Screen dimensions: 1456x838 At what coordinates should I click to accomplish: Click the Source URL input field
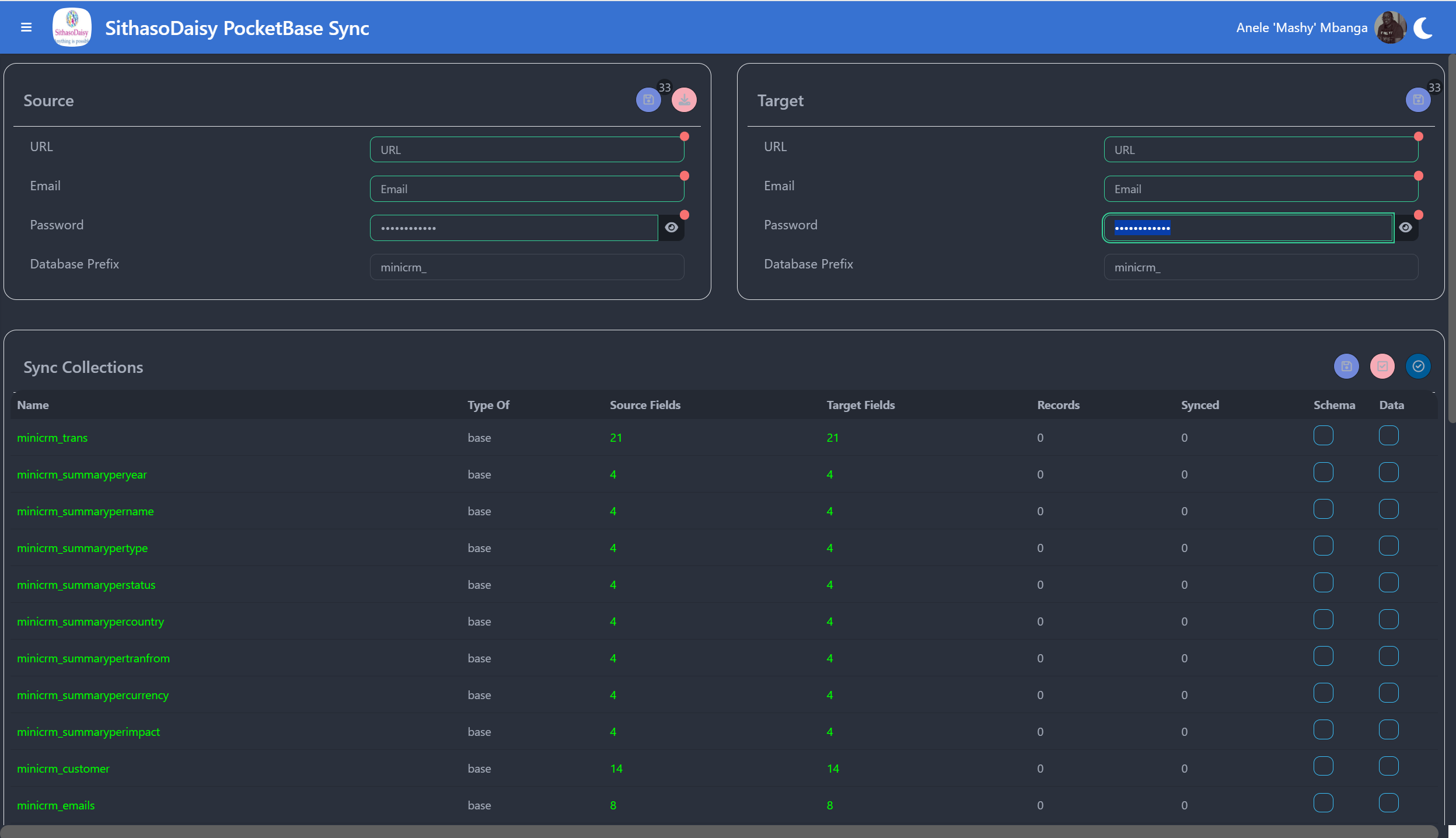(x=526, y=150)
